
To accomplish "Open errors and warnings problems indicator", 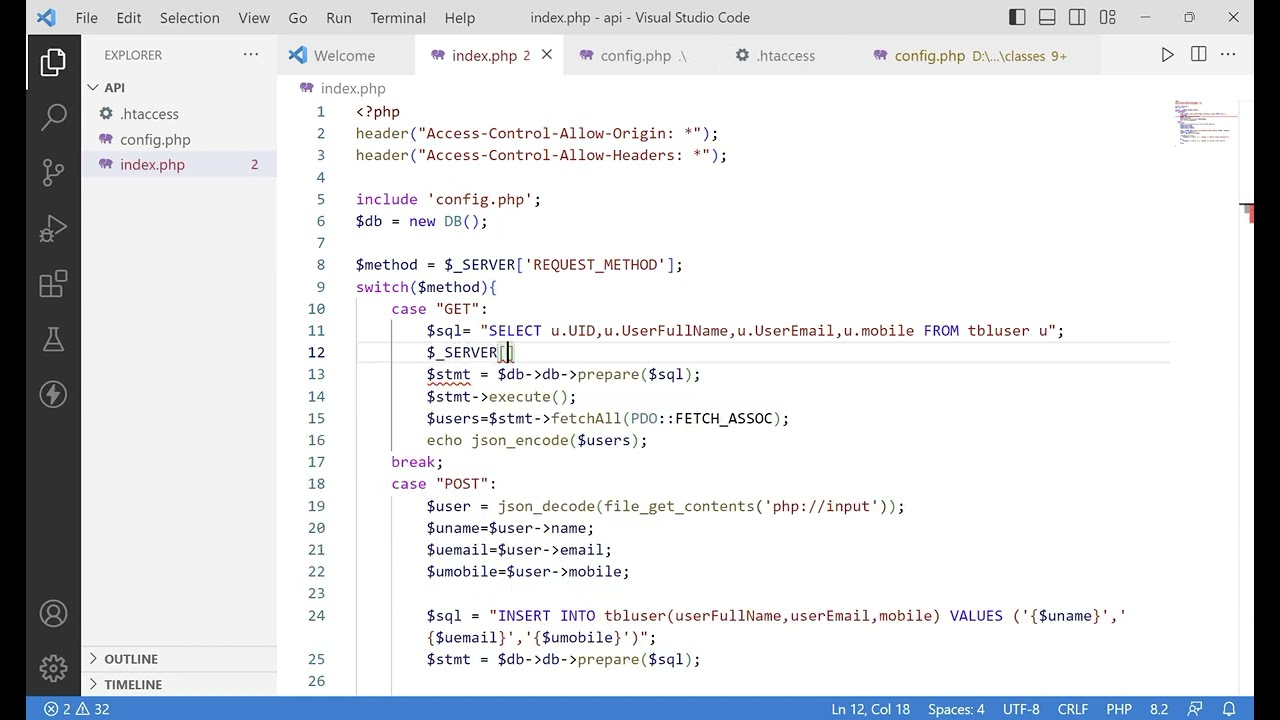I will (x=76, y=709).
